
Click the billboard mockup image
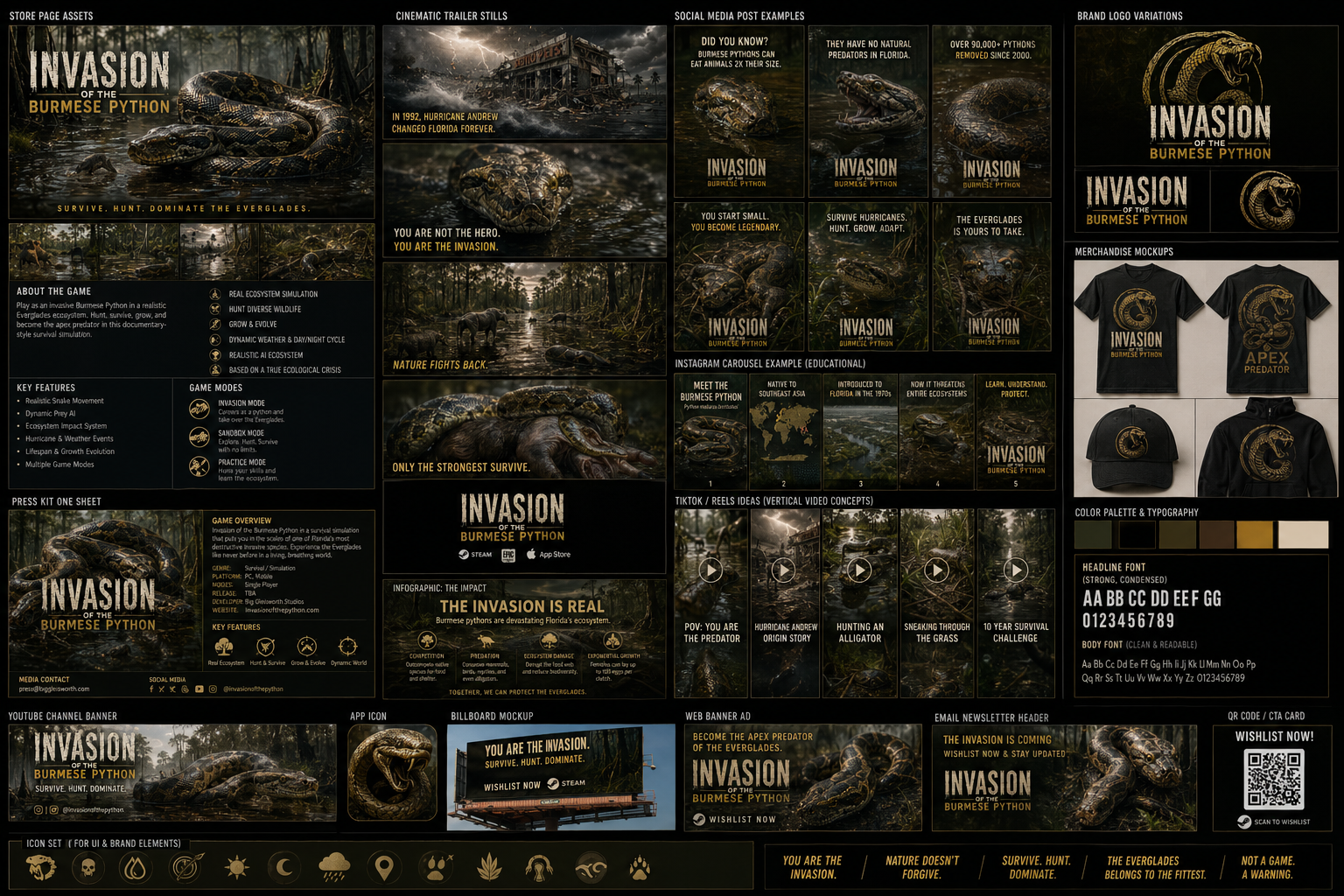561,777
